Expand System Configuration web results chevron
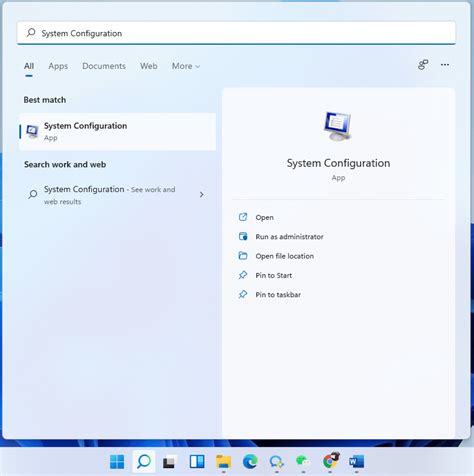Screen dimensions: 474x476 coord(201,194)
